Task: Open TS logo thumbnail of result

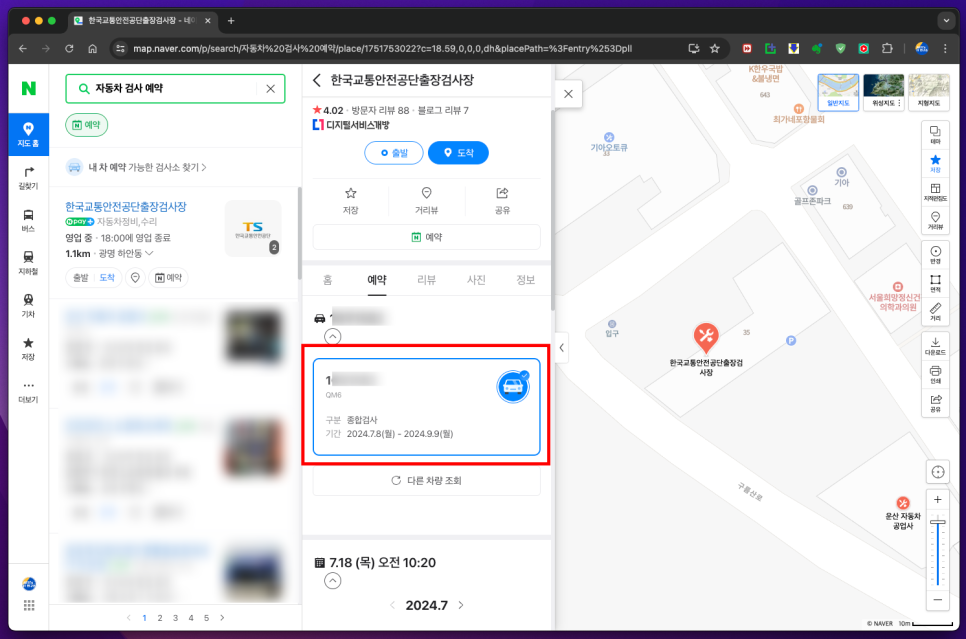Action: (x=253, y=228)
